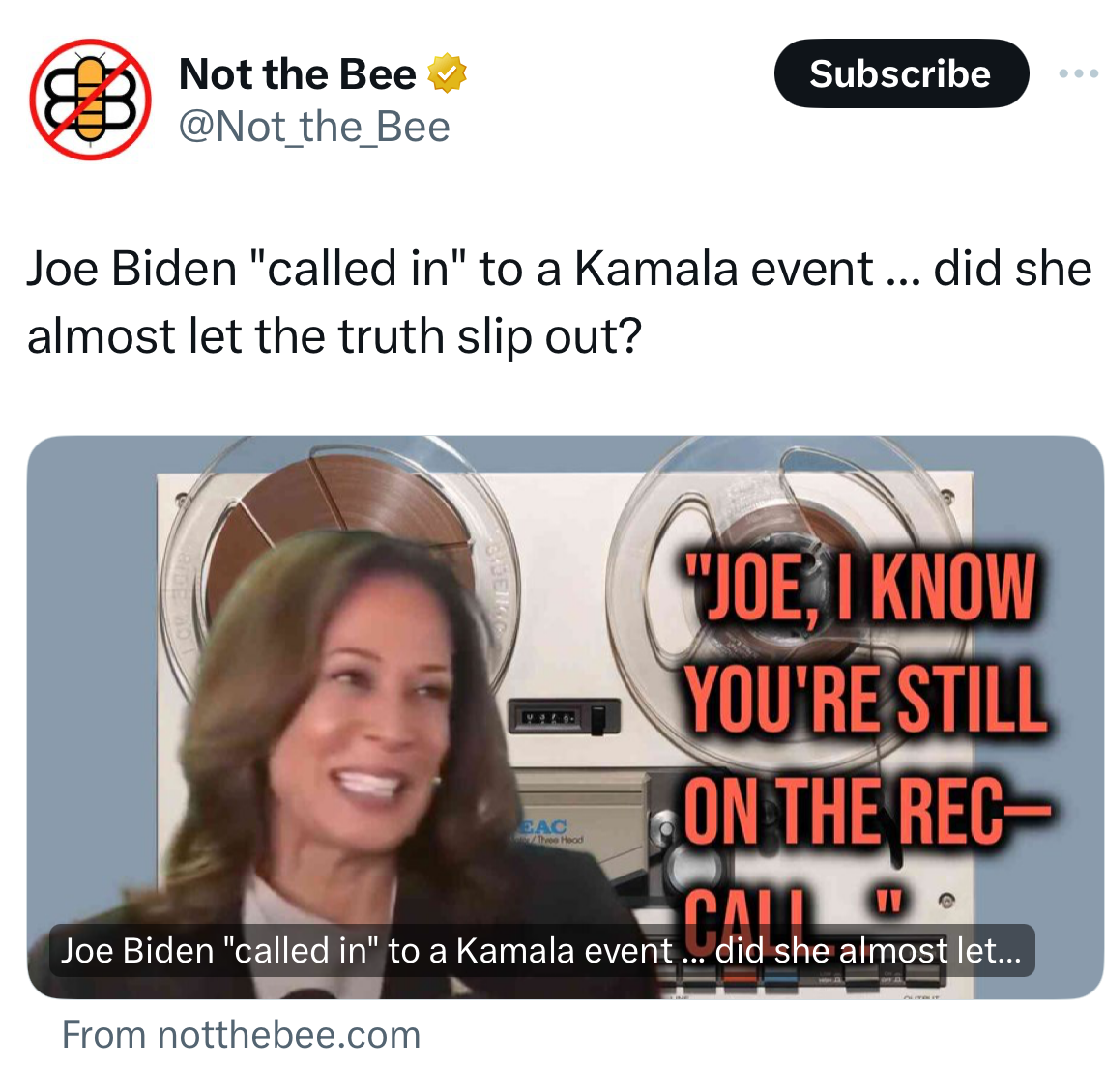Open the link card caption overlay
Image resolution: width=1105 pixels, height=1092 pixels.
coord(541,950)
